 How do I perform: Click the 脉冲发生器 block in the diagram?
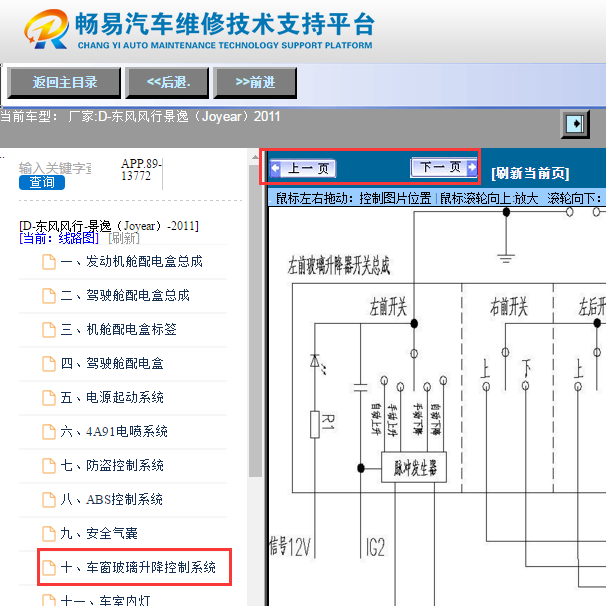point(414,467)
